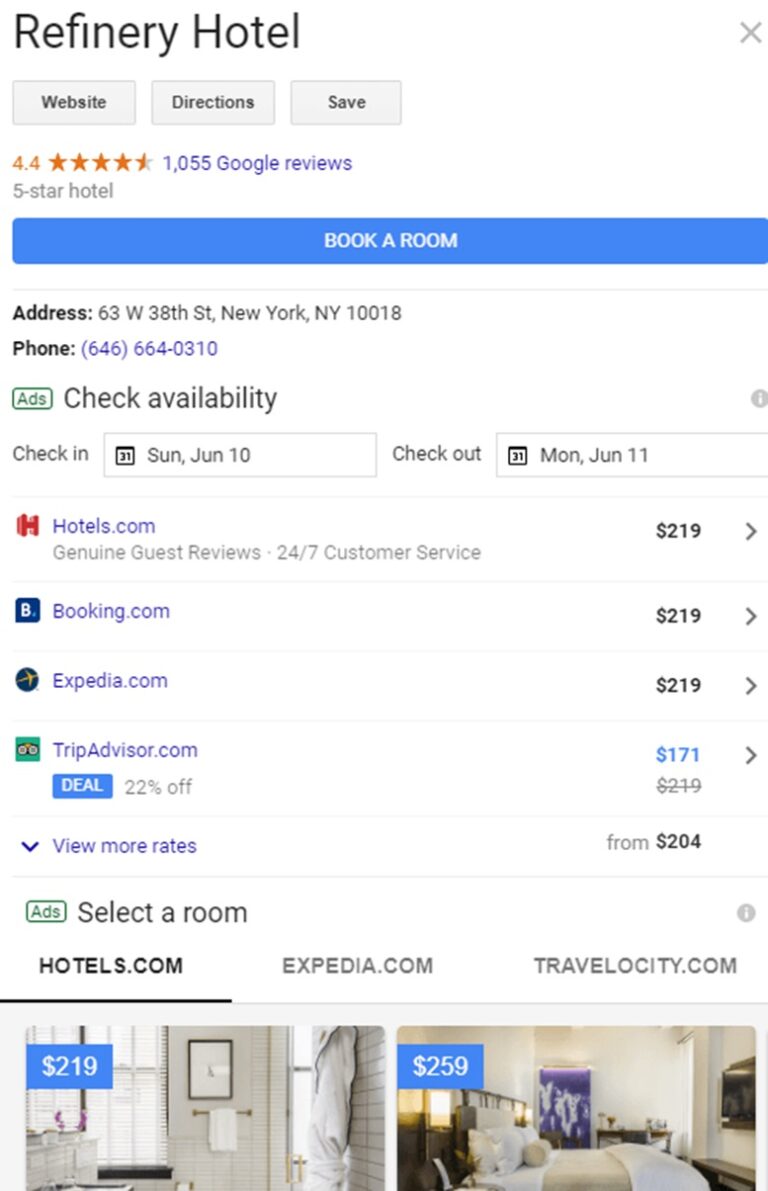Call the hotel phone number link
Screen dimensions: 768x1191
pyautogui.click(x=149, y=349)
